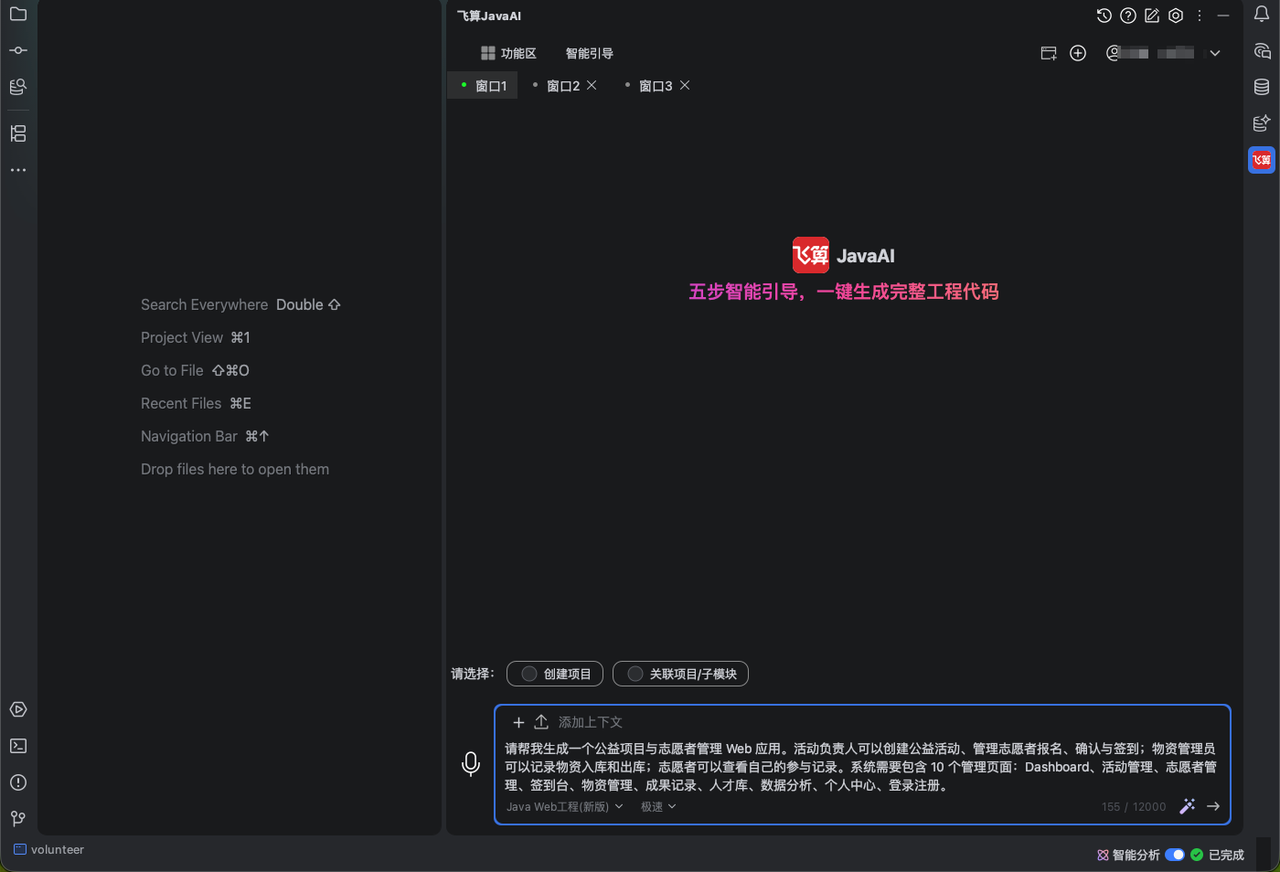1280x872 pixels.
Task: Expand the account dropdown chevron
Action: coord(1215,53)
